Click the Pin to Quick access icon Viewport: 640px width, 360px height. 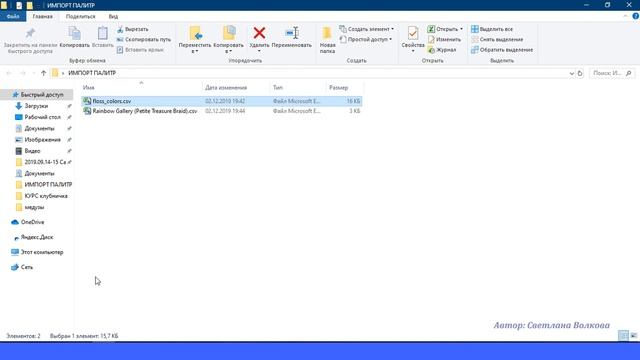click(x=30, y=33)
